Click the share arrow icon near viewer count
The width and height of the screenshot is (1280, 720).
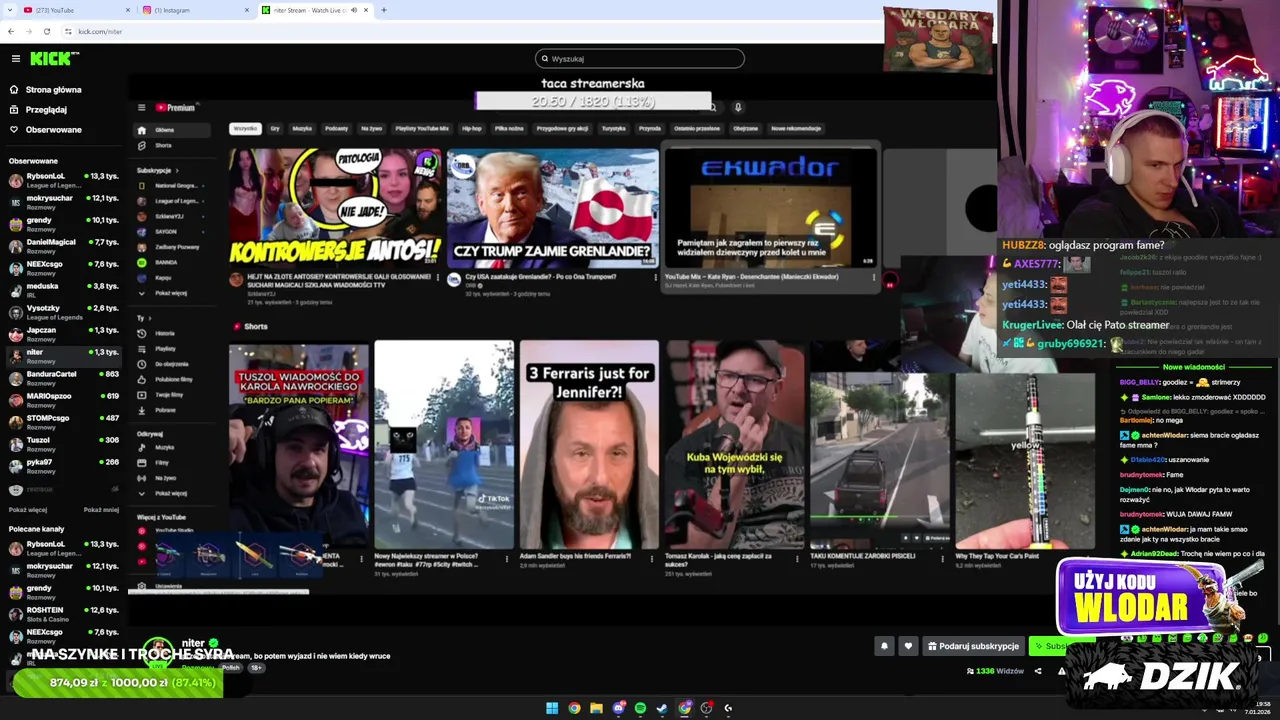coord(1038,671)
